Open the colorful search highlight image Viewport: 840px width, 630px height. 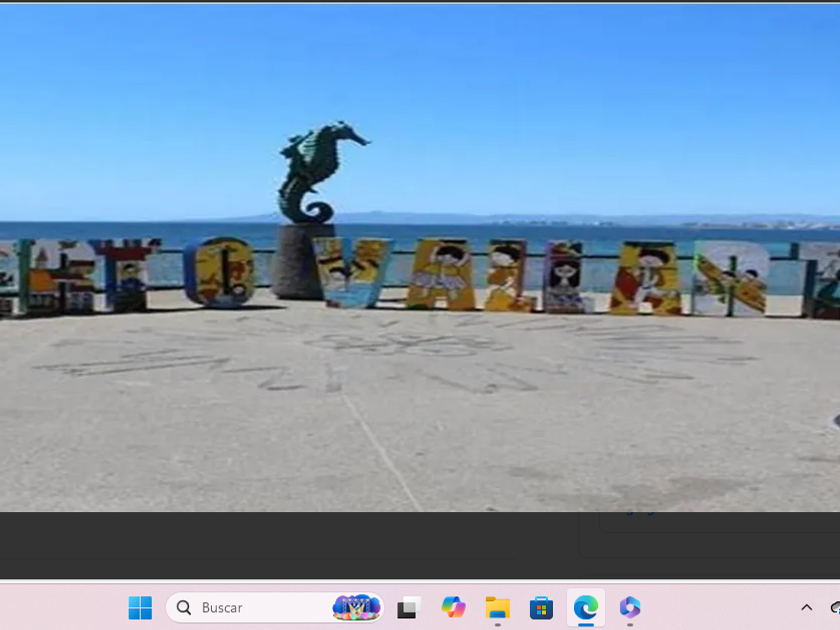(x=356, y=607)
